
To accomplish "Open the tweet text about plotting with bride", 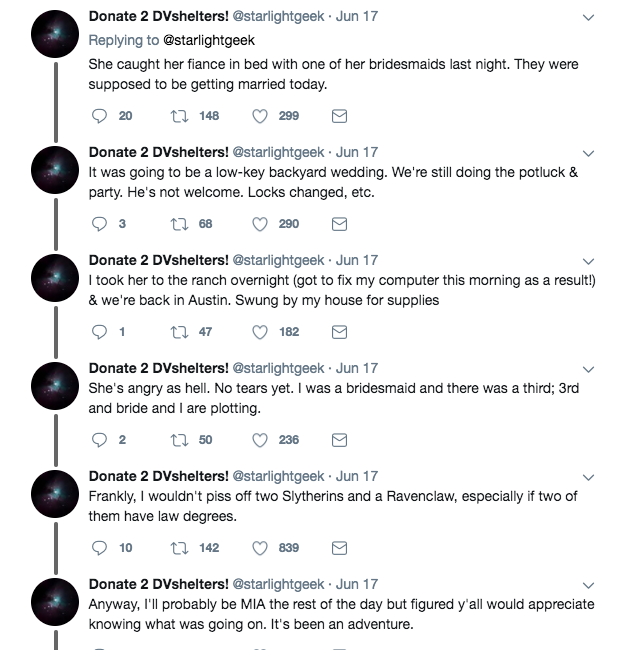I will coord(333,398).
